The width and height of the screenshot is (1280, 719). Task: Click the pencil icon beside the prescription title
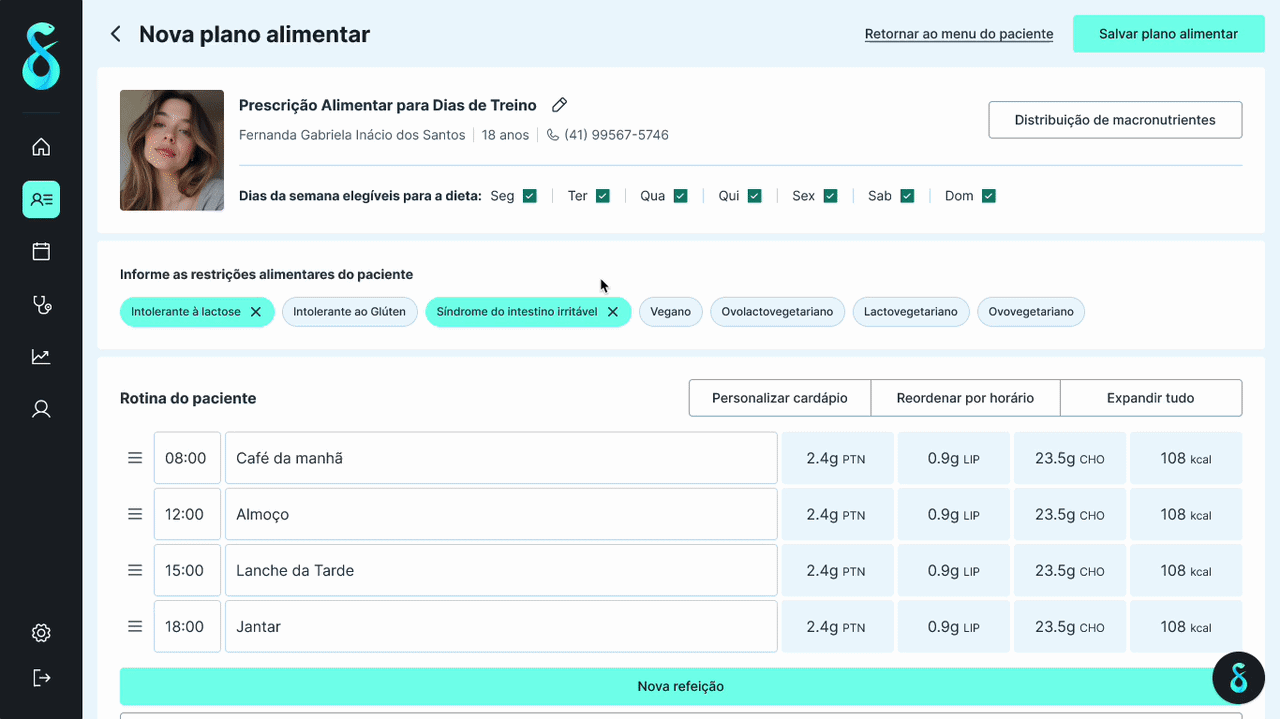558,104
